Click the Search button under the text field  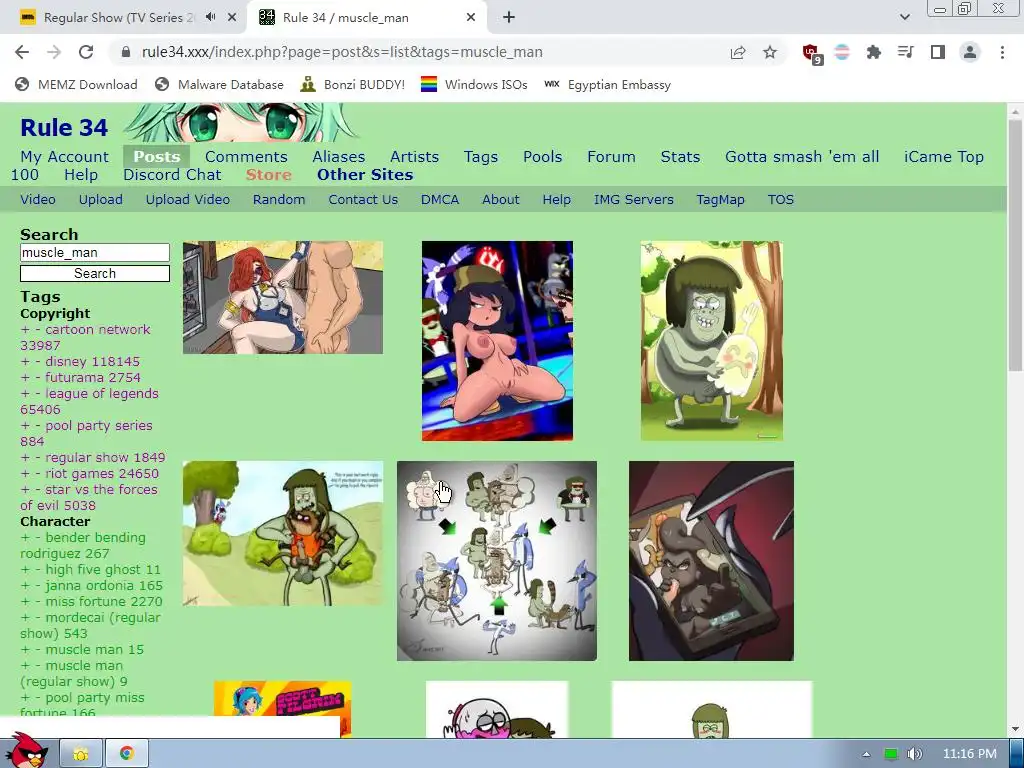95,274
